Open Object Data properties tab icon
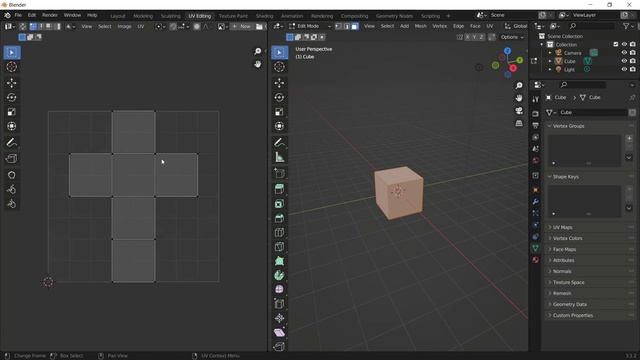 (x=536, y=248)
